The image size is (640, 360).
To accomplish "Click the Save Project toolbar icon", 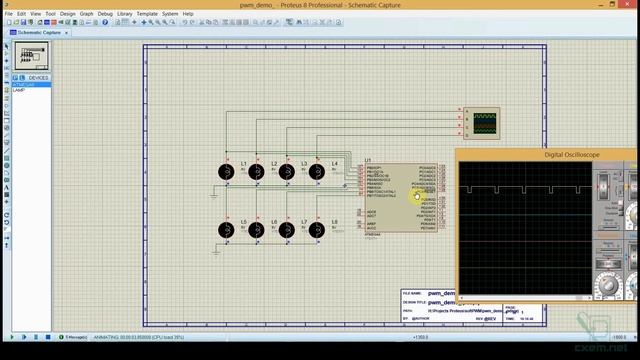I will 23,22.
